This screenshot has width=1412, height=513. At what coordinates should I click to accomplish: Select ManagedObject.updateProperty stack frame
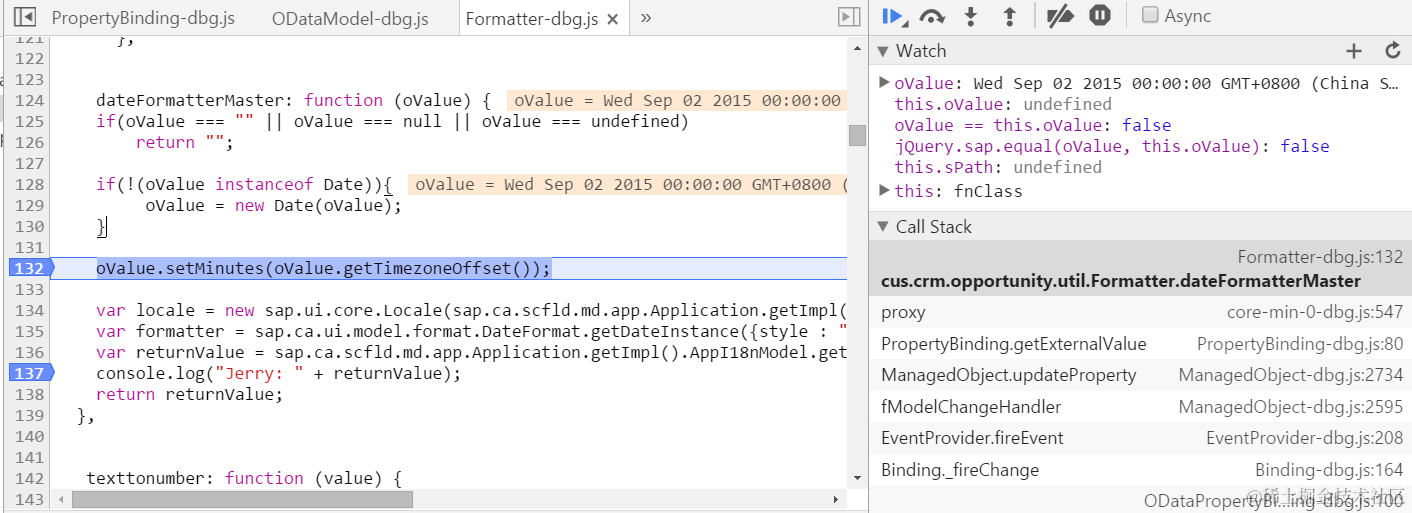pos(1139,375)
